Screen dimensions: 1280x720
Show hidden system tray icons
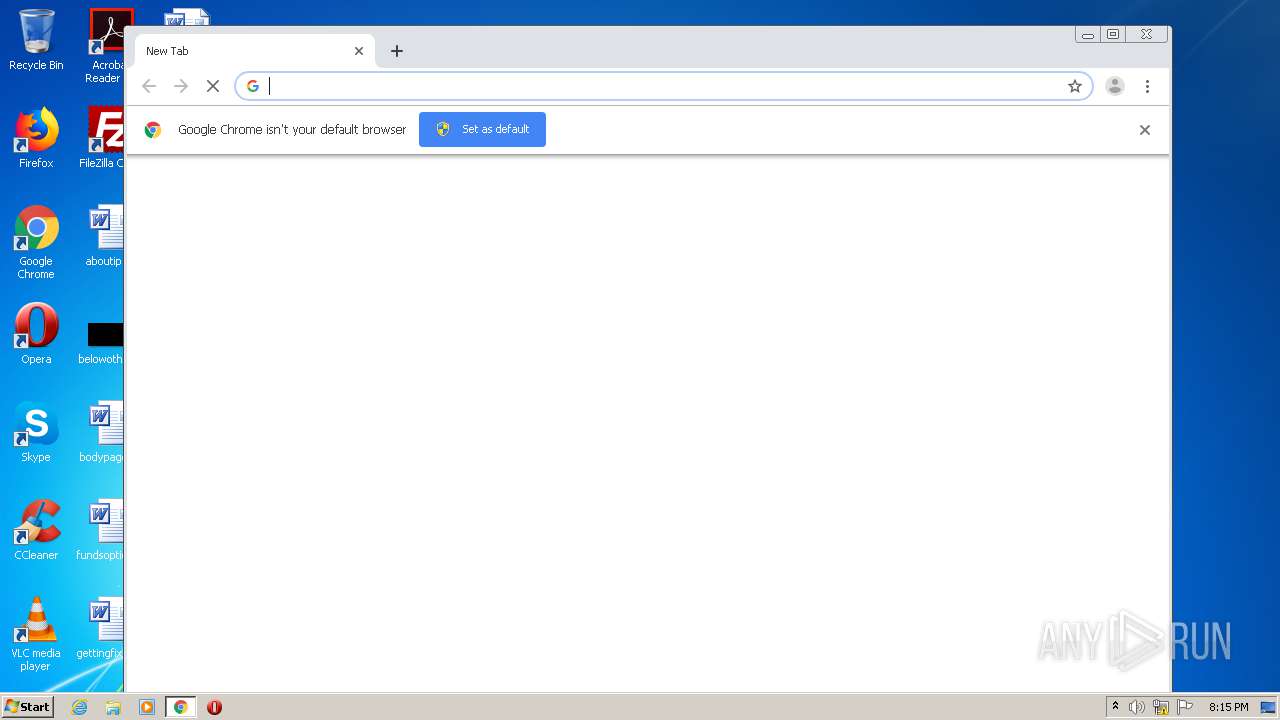coord(1115,707)
